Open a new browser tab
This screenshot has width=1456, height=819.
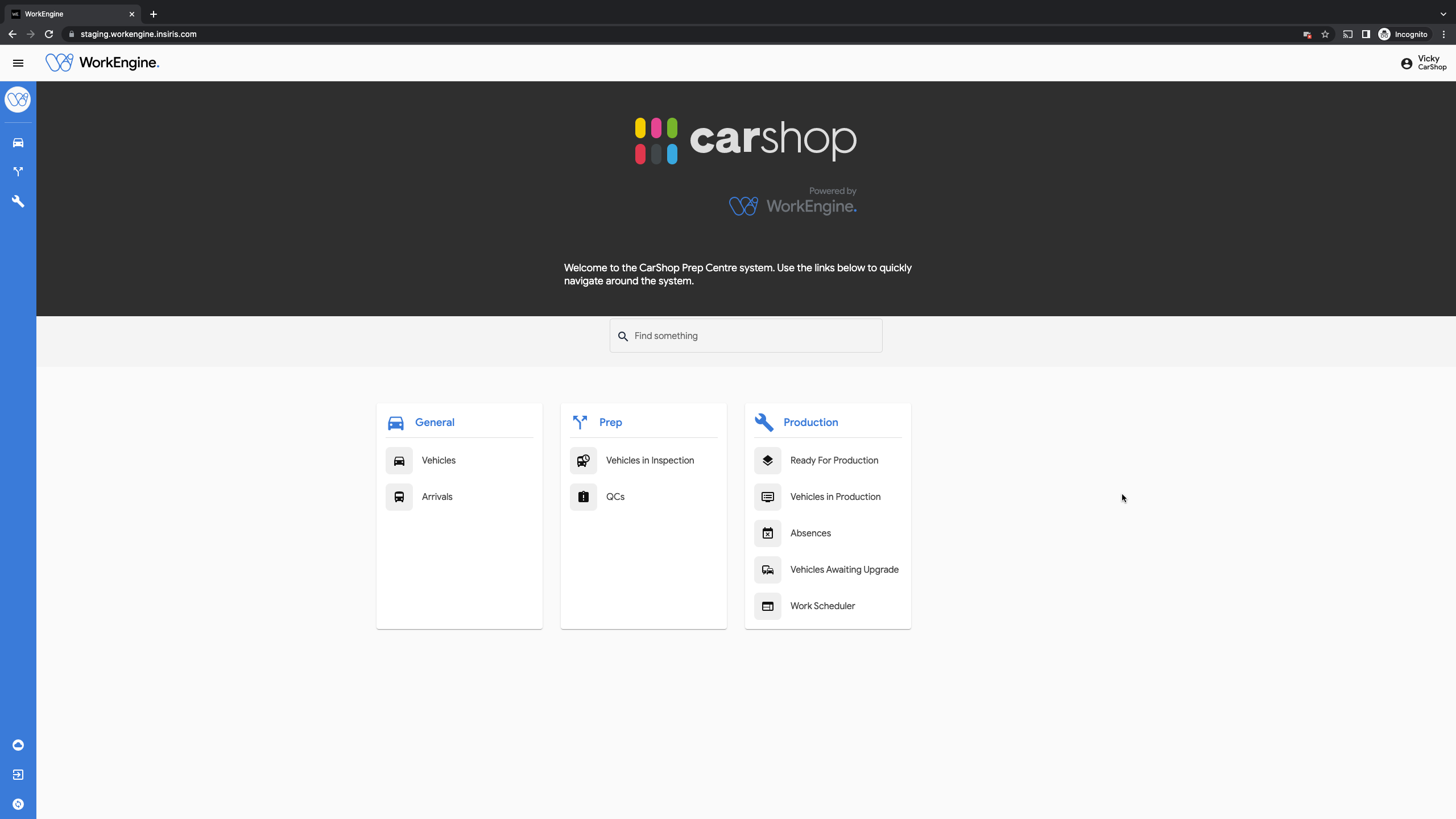[x=154, y=14]
